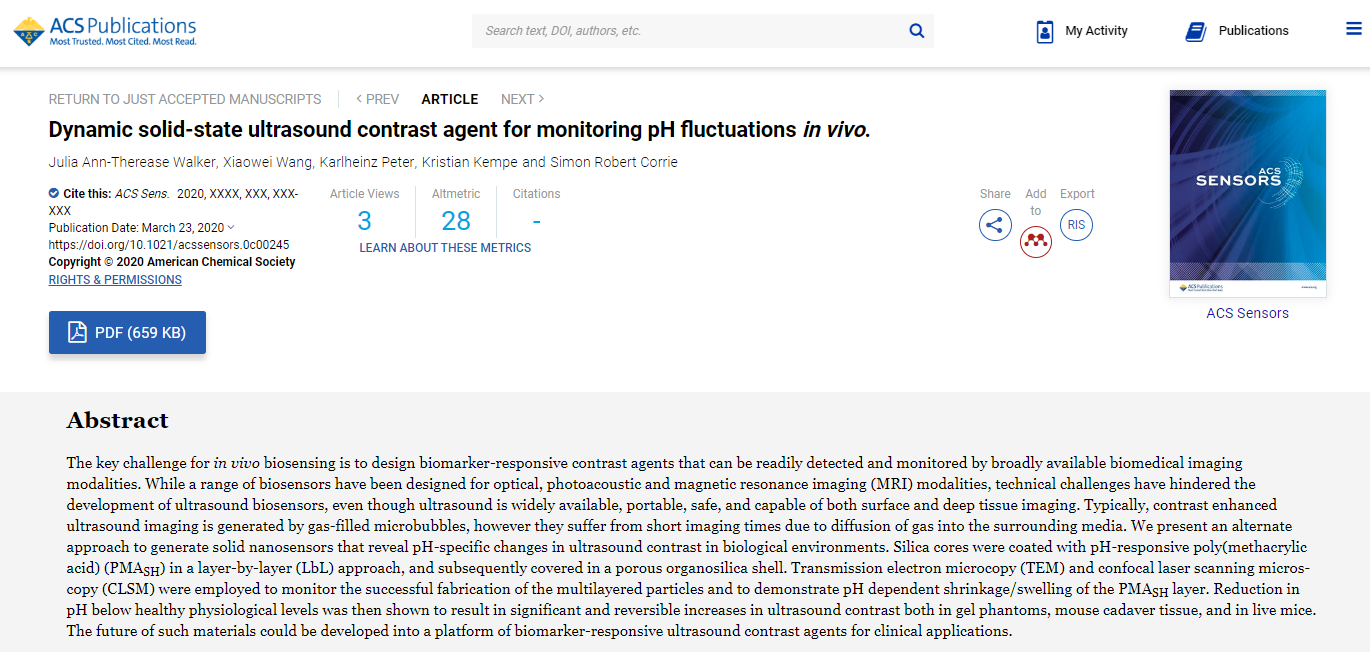Select author Simon Robert Corrie
This screenshot has height=652, width=1370.
click(x=614, y=162)
